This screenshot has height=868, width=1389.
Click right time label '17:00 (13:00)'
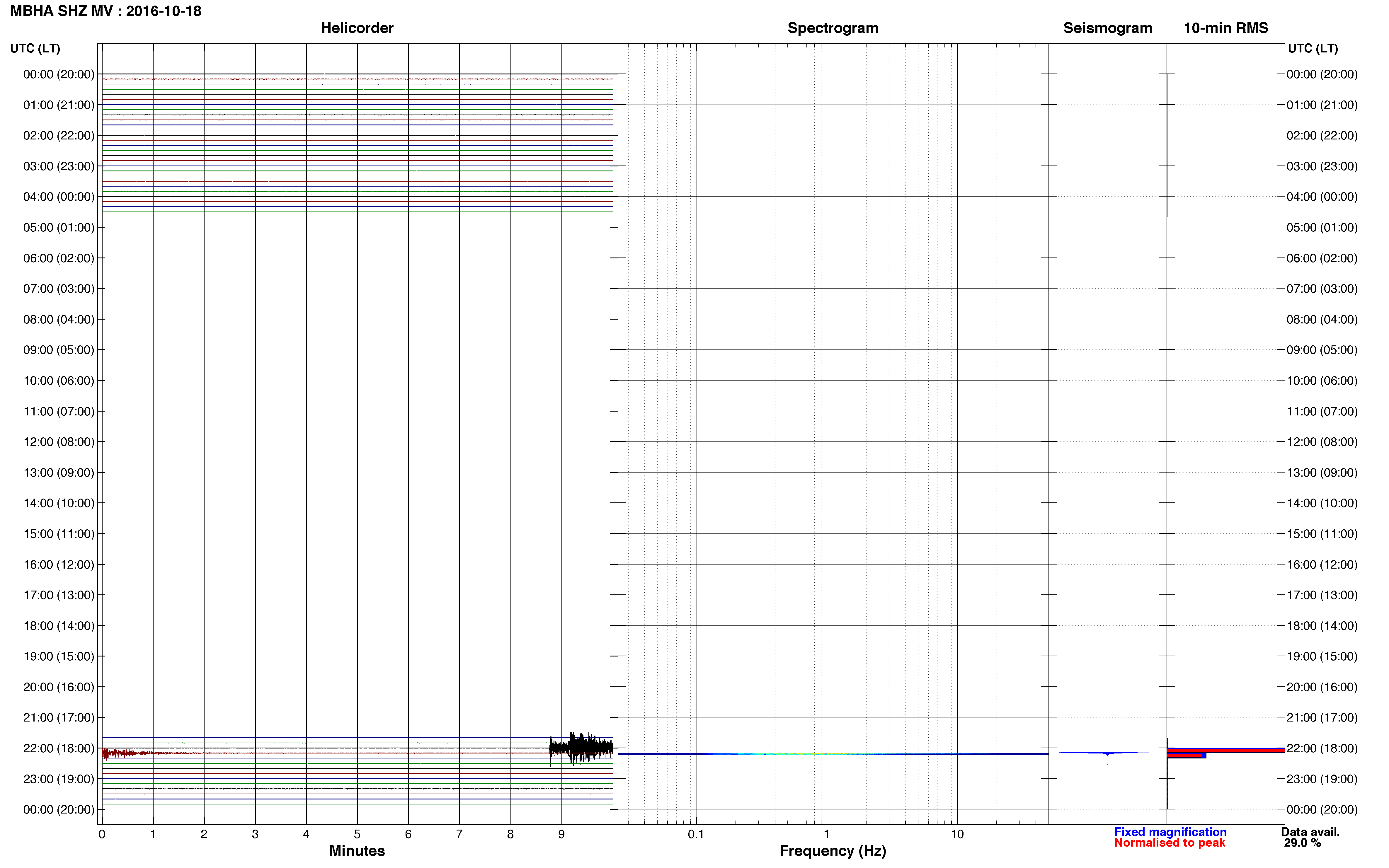1322,595
